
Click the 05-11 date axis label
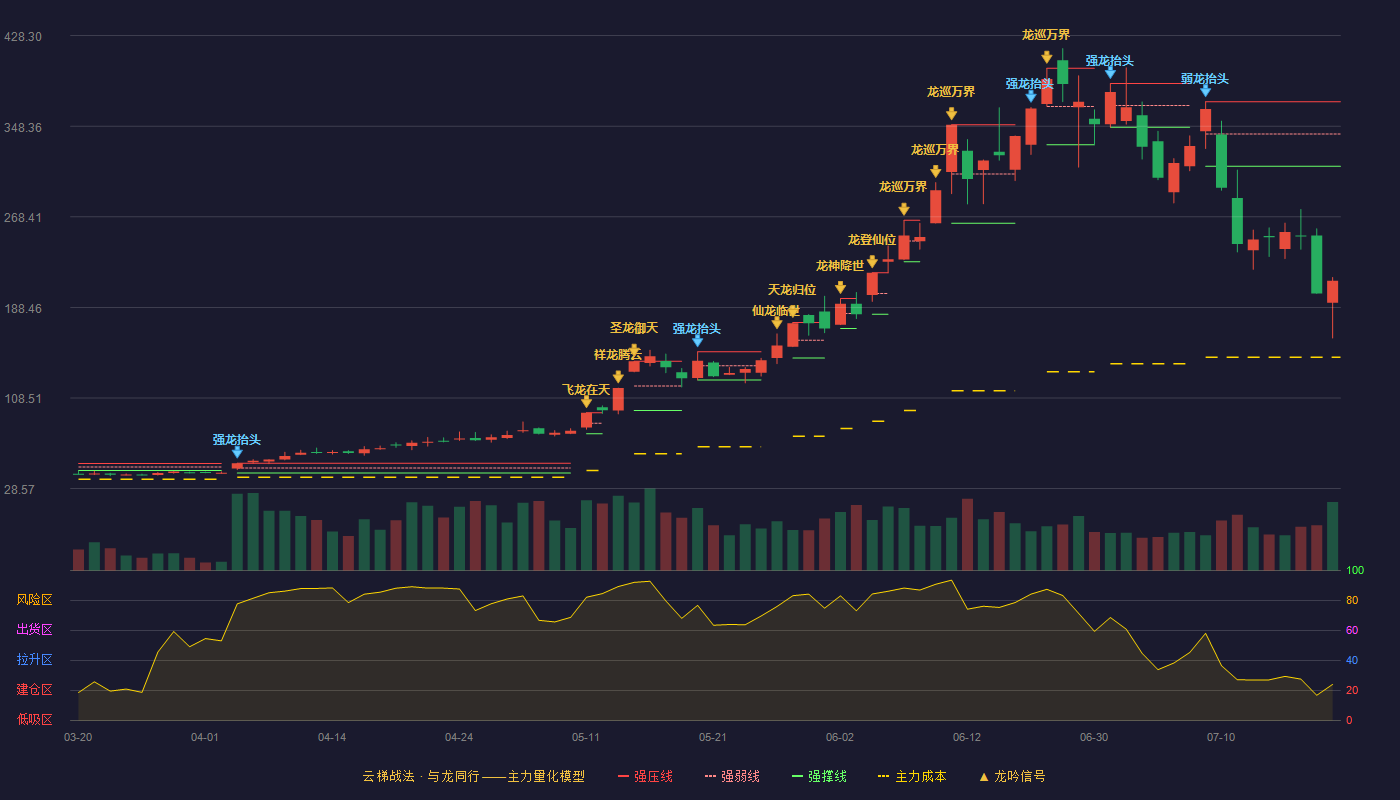coord(586,737)
